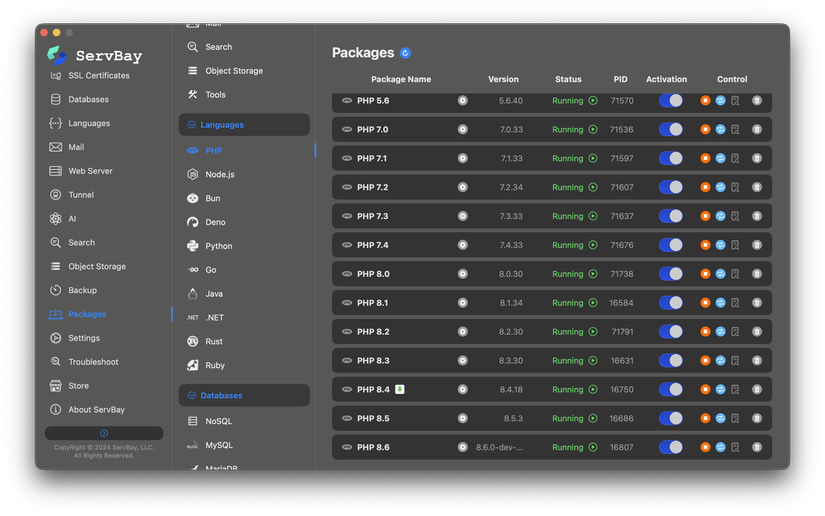This screenshot has height=516, width=825.
Task: Toggle activation switch for PHP 7.1
Action: [670, 158]
